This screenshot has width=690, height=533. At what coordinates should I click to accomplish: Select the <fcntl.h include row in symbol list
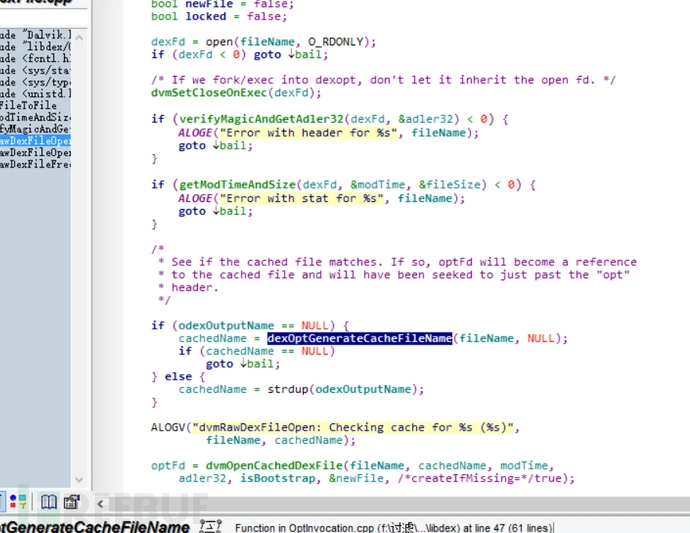tap(35, 59)
